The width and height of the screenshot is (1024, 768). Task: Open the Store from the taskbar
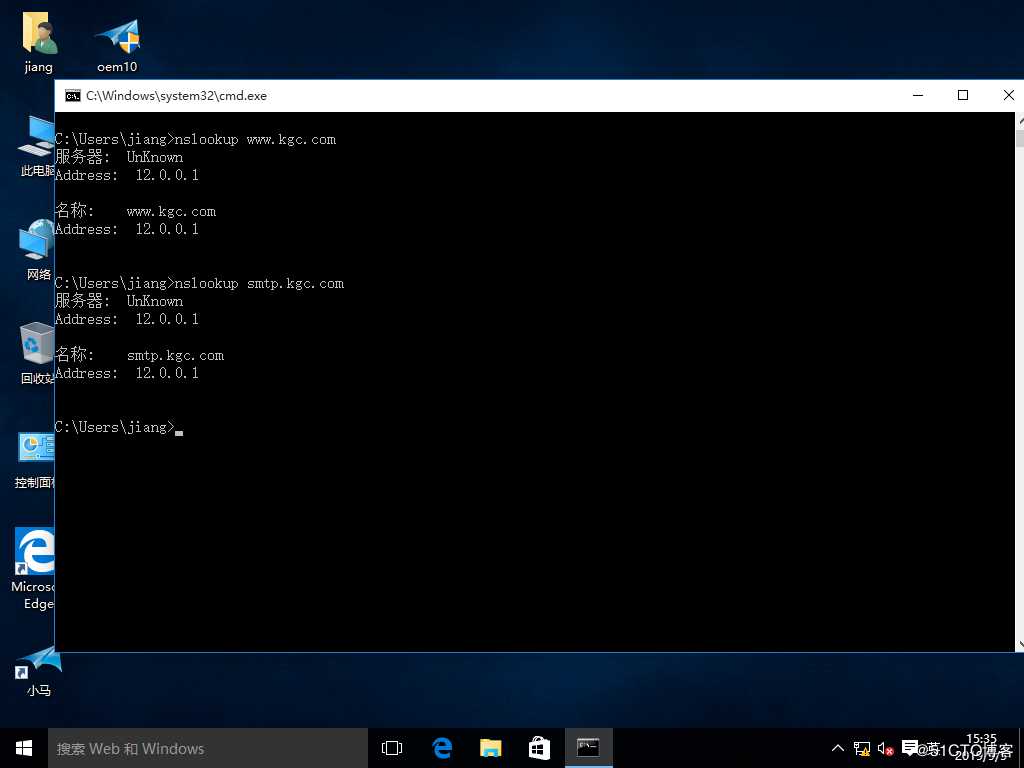(539, 748)
